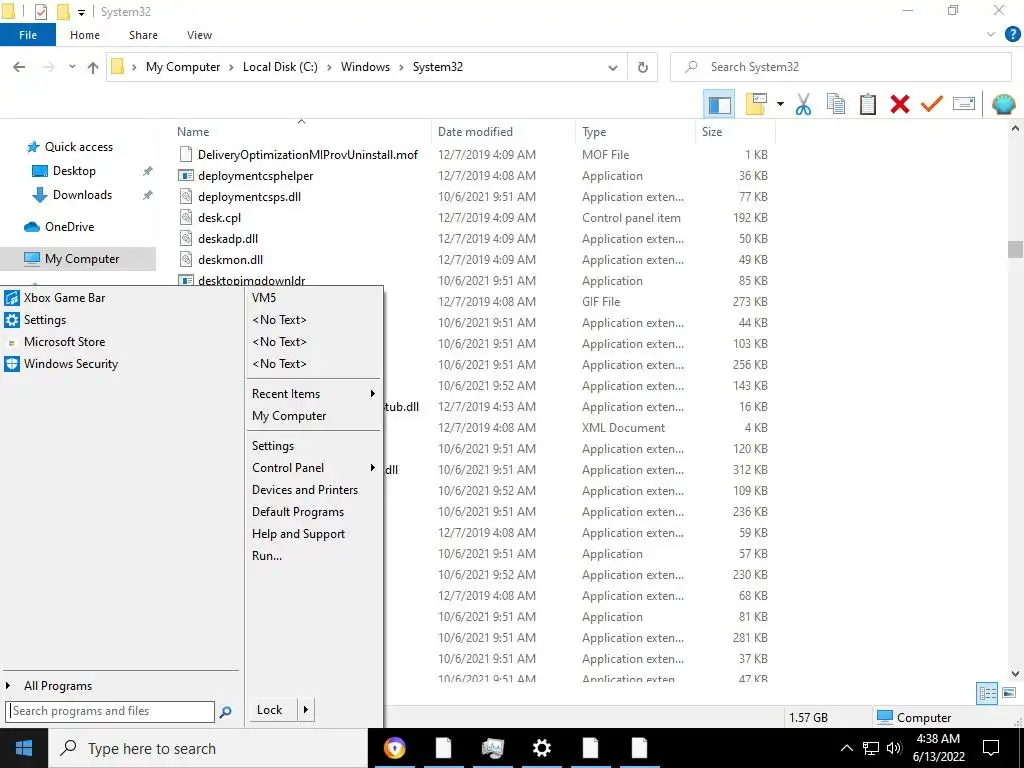Expand the ribbon chevron
This screenshot has height=768, width=1024.
click(991, 35)
